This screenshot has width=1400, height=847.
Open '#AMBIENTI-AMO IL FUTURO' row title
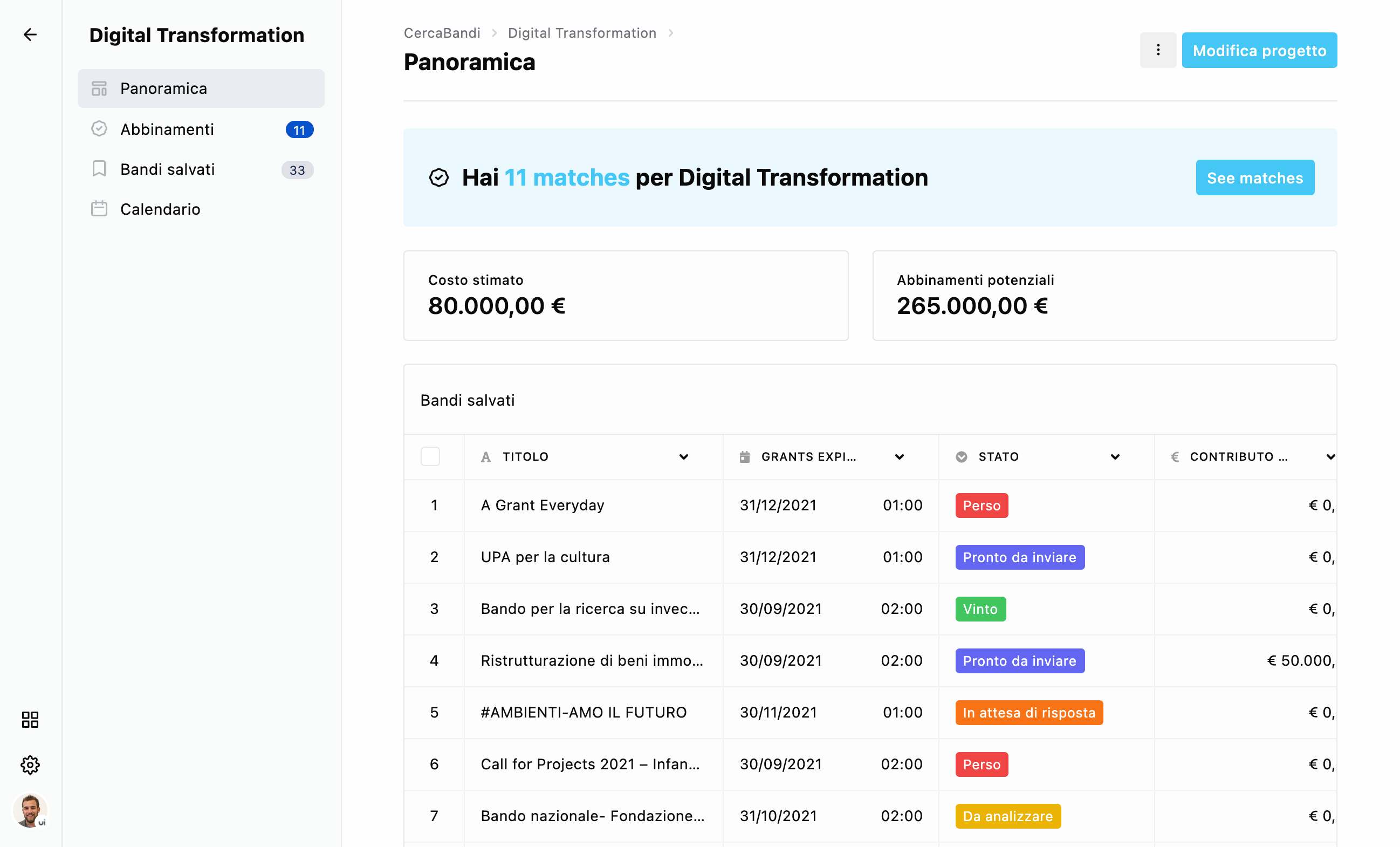[584, 712]
